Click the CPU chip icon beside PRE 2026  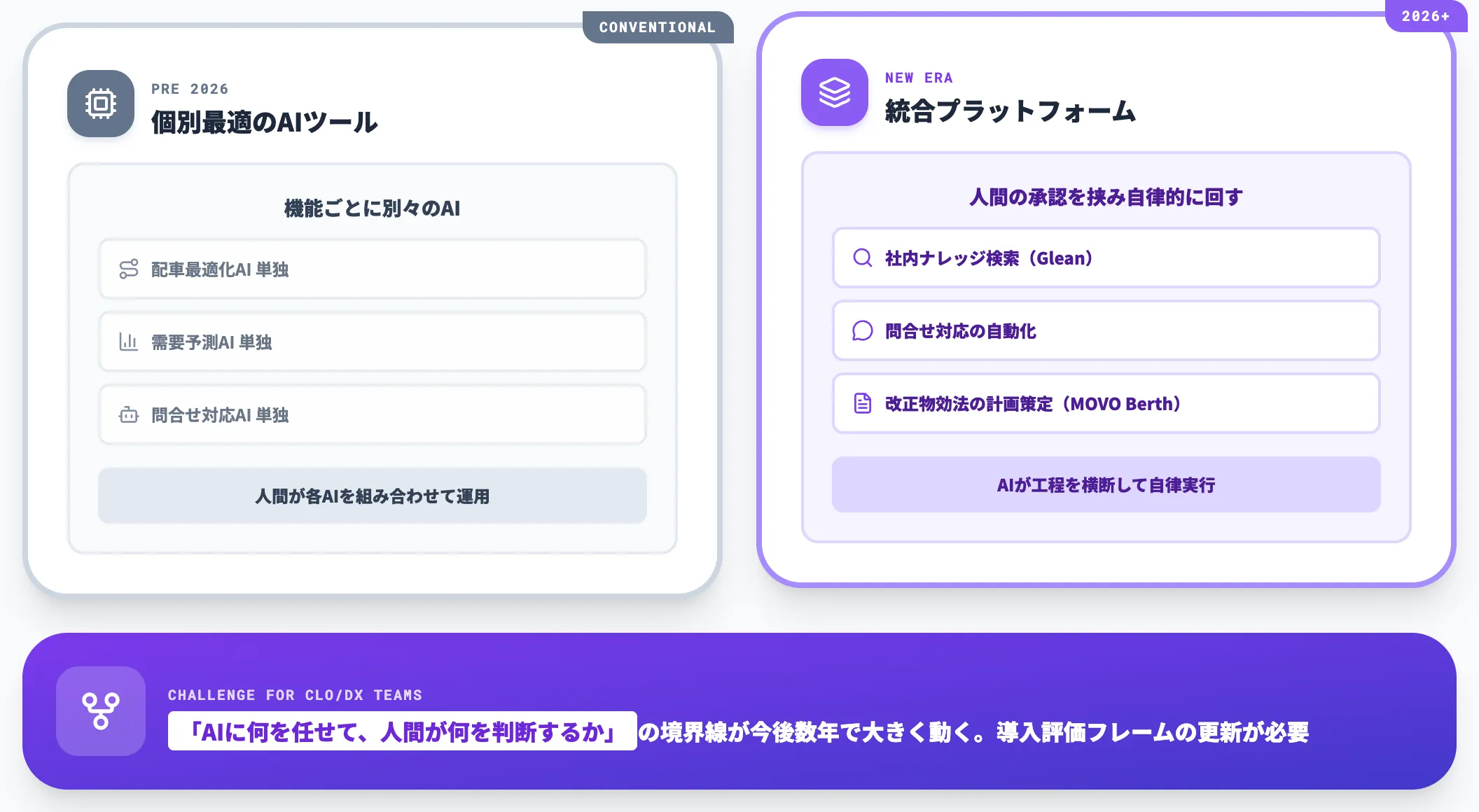click(101, 104)
